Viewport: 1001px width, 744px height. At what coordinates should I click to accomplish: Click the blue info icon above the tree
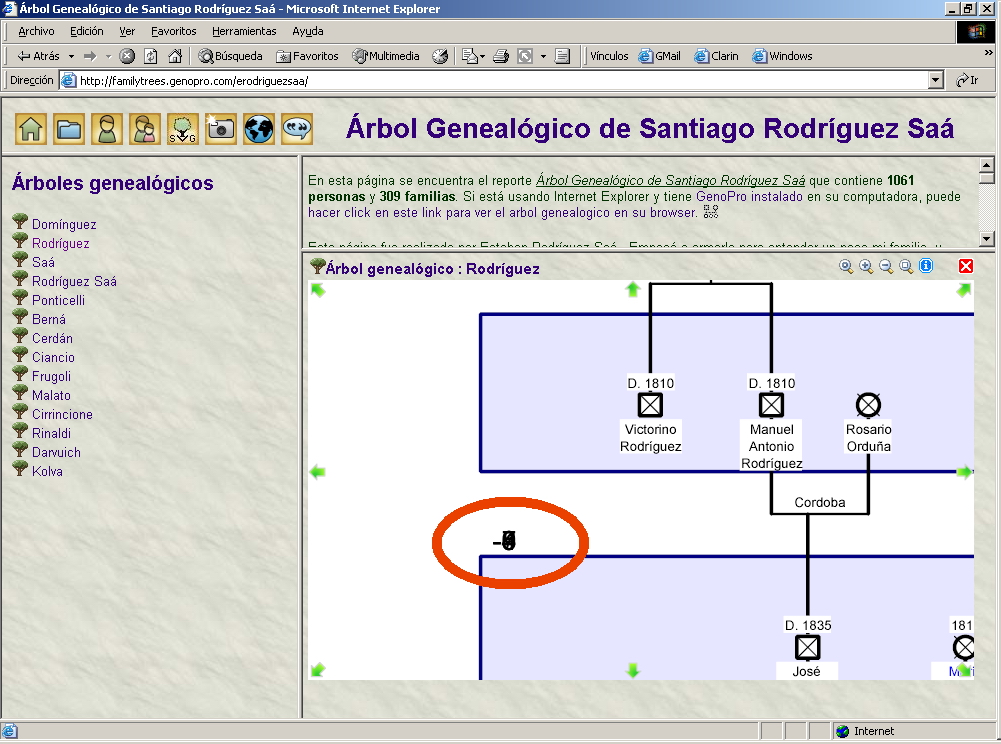926,266
